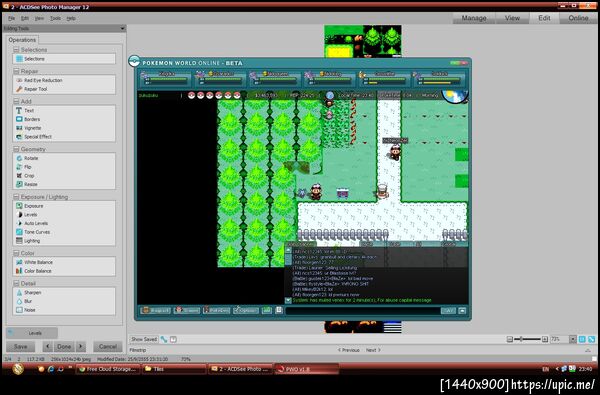Click the Levels button above Save
The height and width of the screenshot is (395, 600).
(x=32, y=333)
